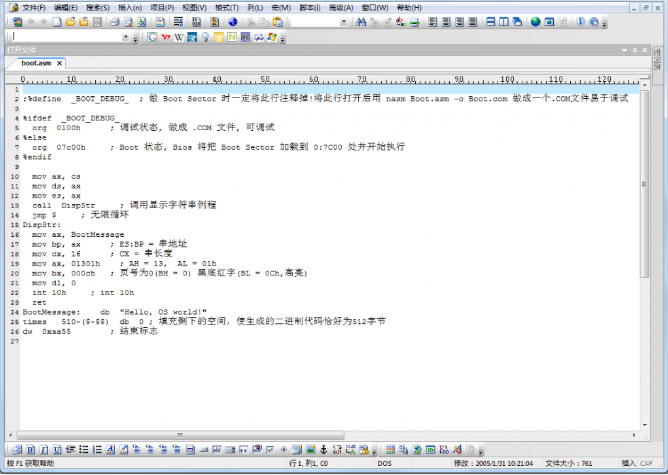Open the browser globe icon left of scissors
The width and height of the screenshot is (668, 475).
click(x=233, y=22)
